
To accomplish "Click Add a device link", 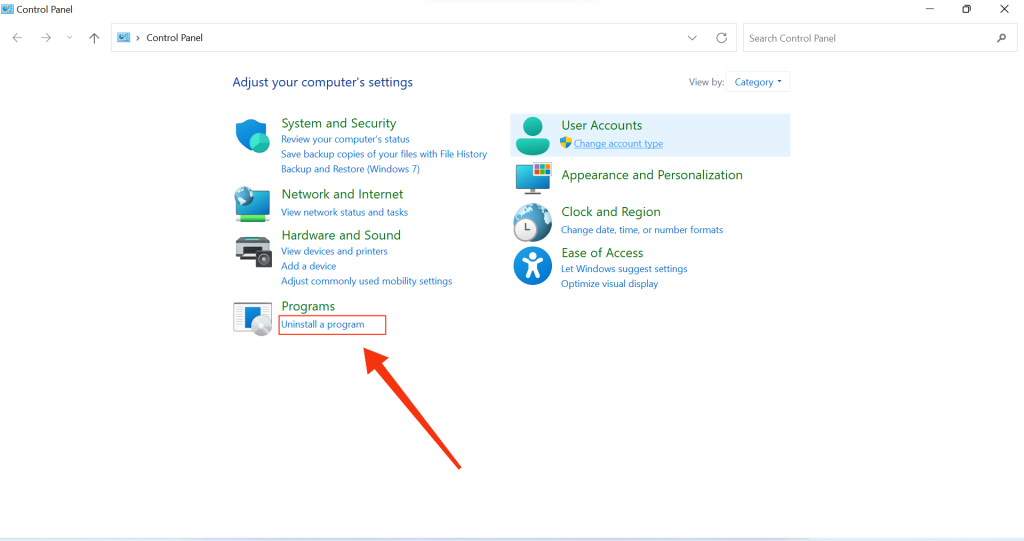I will tap(308, 267).
